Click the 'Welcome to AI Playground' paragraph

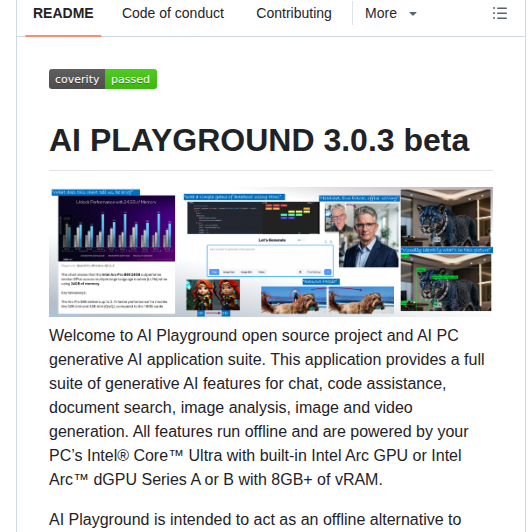pos(267,407)
